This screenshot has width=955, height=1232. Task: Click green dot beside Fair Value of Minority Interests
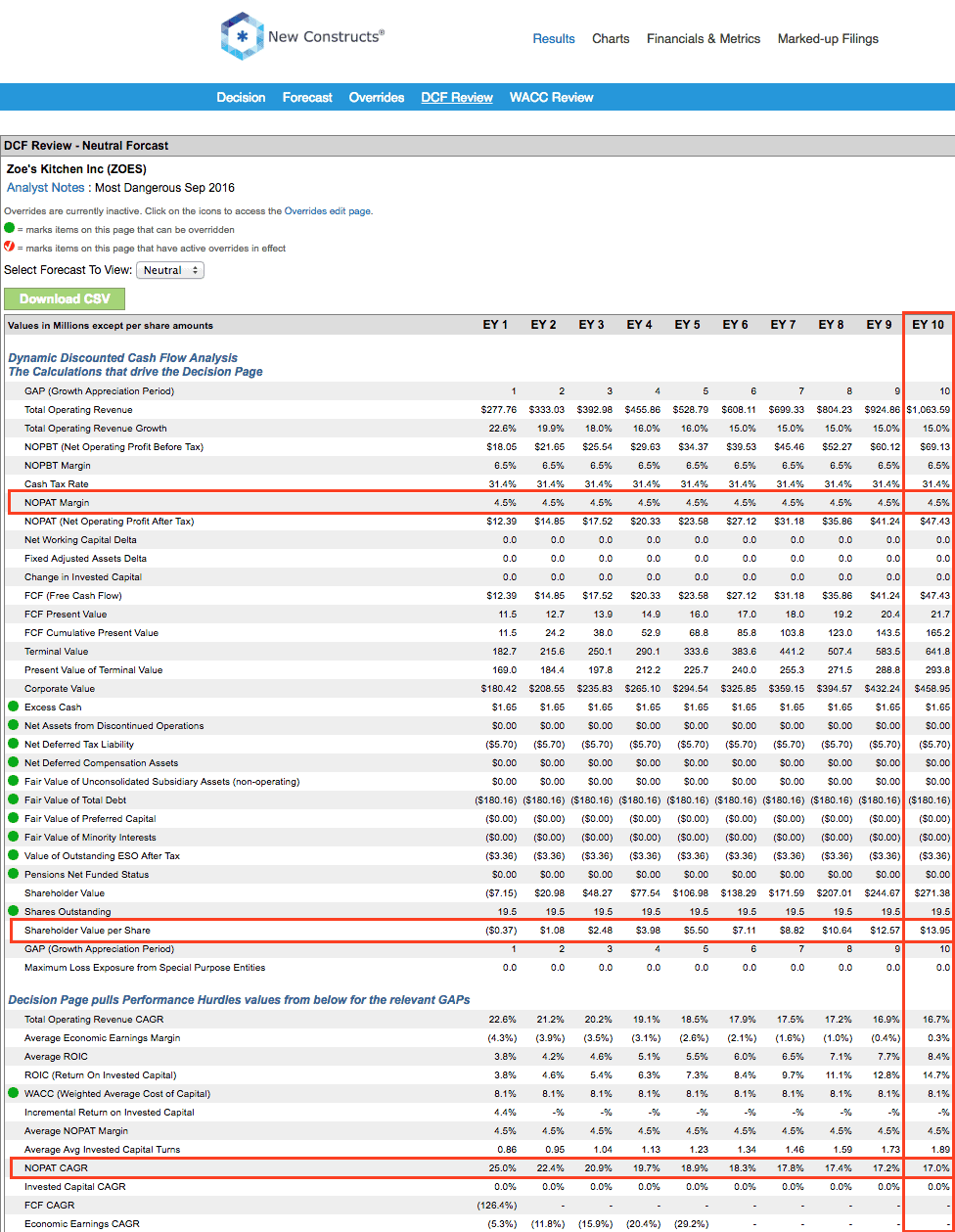pos(13,837)
